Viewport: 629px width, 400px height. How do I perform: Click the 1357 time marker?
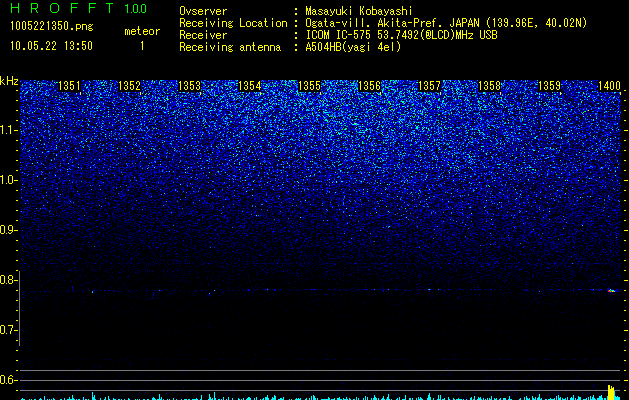pyautogui.click(x=430, y=86)
